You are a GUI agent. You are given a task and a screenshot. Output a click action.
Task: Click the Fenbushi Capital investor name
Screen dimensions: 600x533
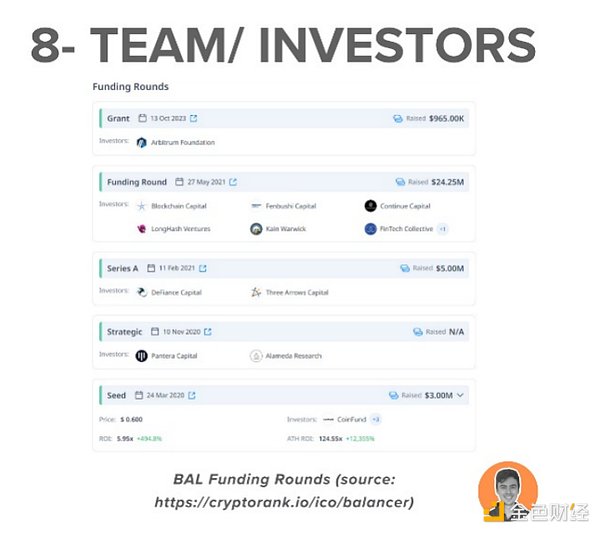tap(292, 206)
